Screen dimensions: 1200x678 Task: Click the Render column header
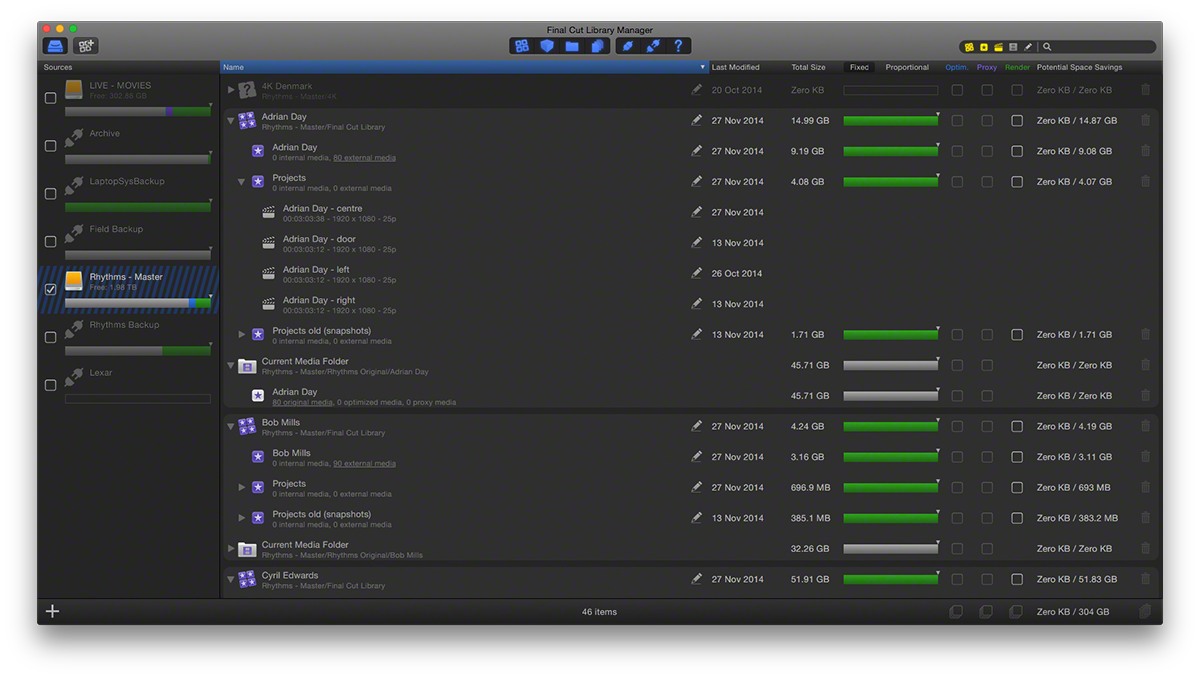pyautogui.click(x=1017, y=67)
